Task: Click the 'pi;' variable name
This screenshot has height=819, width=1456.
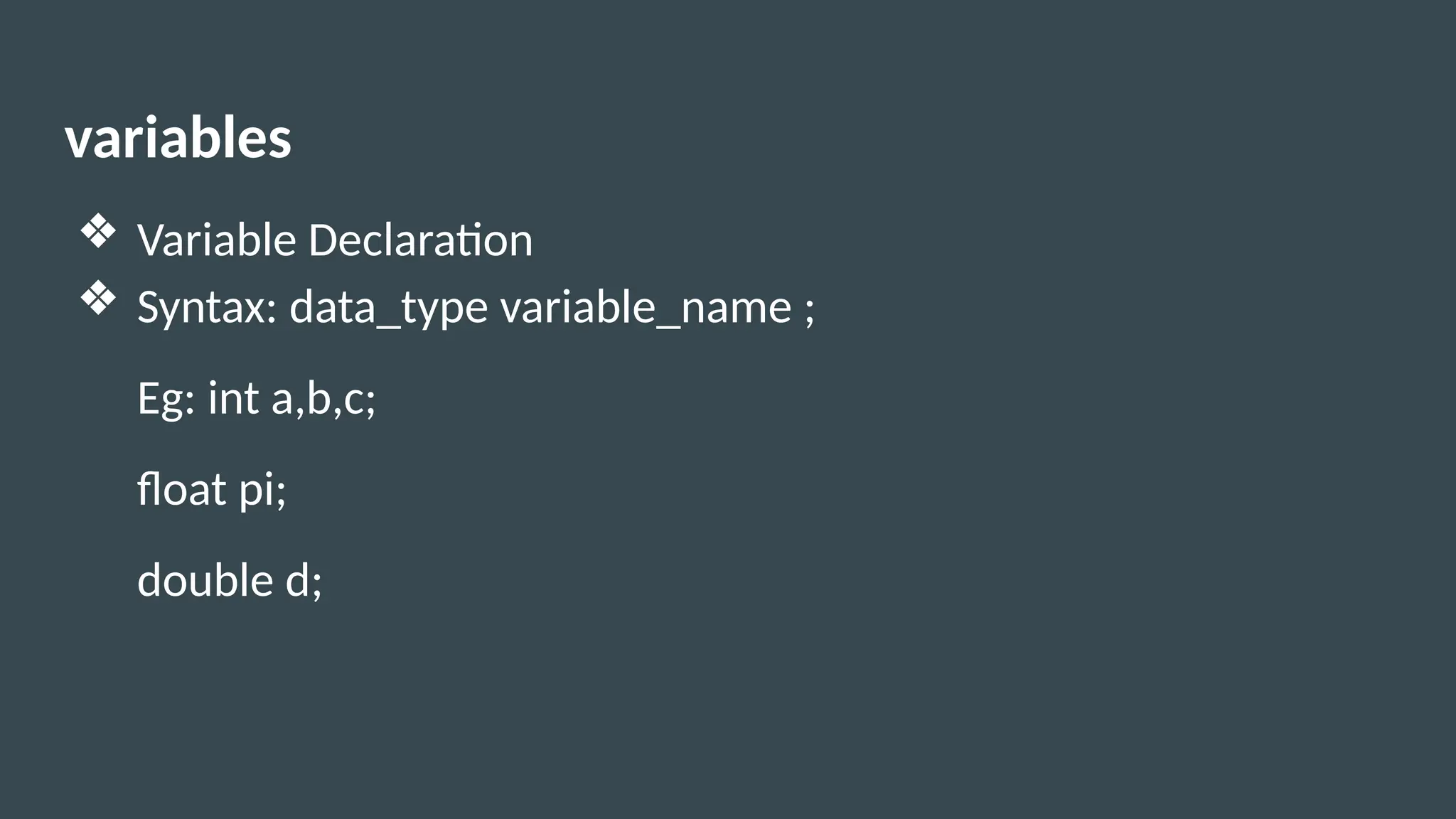Action: pyautogui.click(x=262, y=491)
